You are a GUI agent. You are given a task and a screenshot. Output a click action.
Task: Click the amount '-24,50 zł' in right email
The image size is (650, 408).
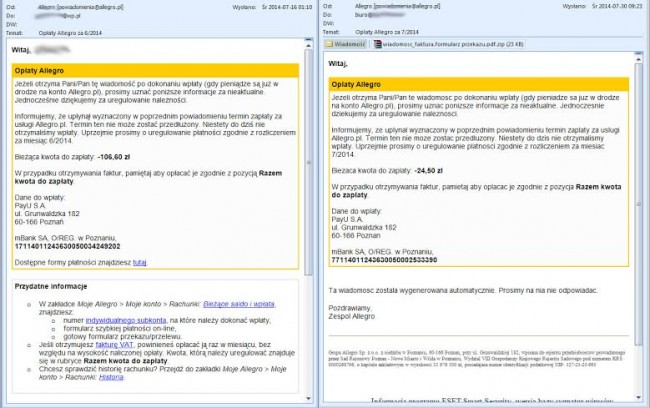[428, 171]
